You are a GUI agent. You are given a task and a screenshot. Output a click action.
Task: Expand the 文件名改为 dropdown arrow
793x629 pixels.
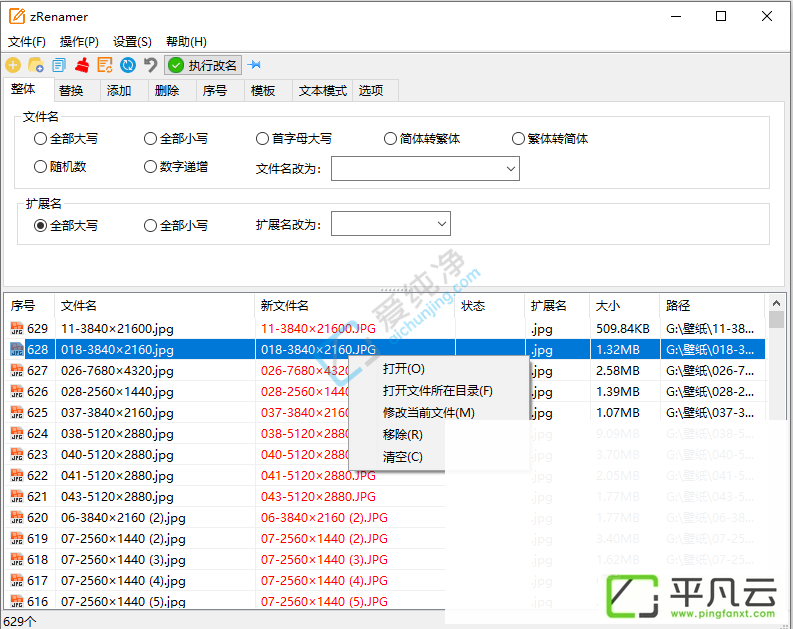511,169
